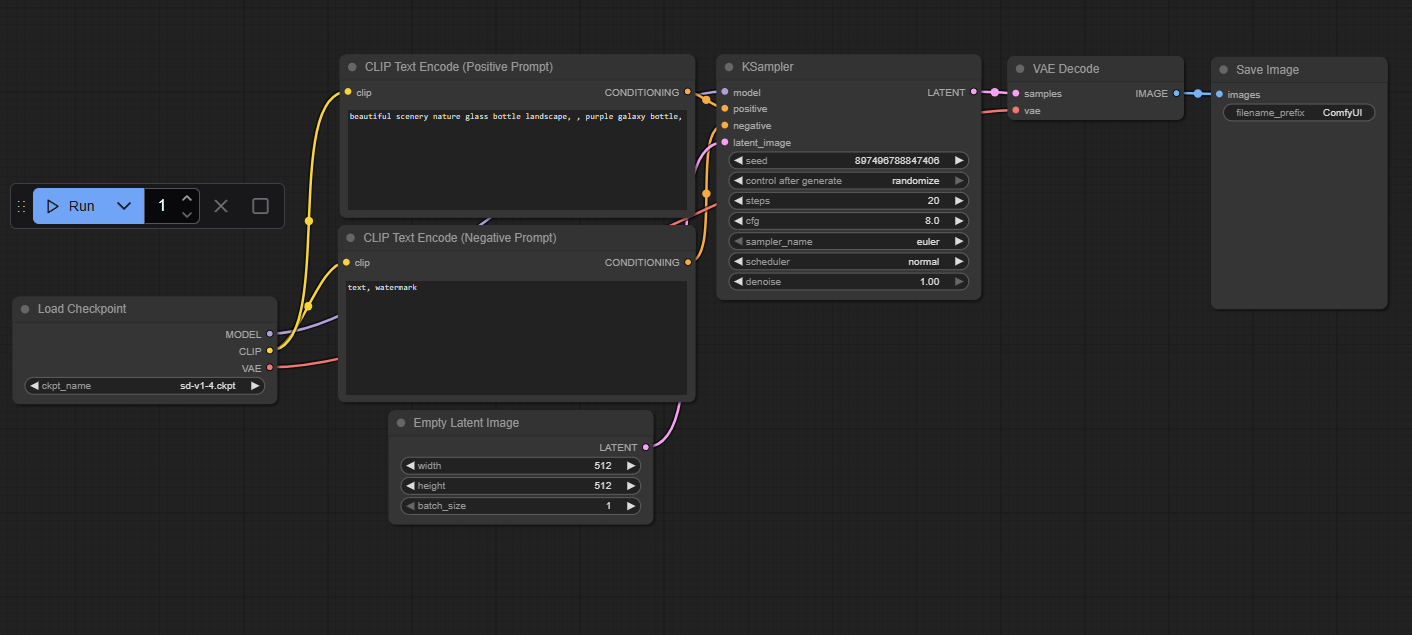This screenshot has width=1412, height=635.
Task: Click the IMAGE output slot on VAE Decode
Action: click(1176, 94)
